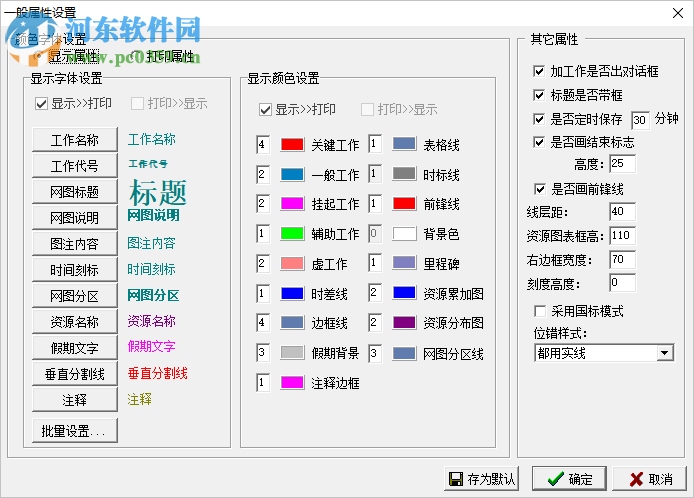Edit the 注释边框 line width field
The height and width of the screenshot is (498, 694).
click(x=263, y=382)
